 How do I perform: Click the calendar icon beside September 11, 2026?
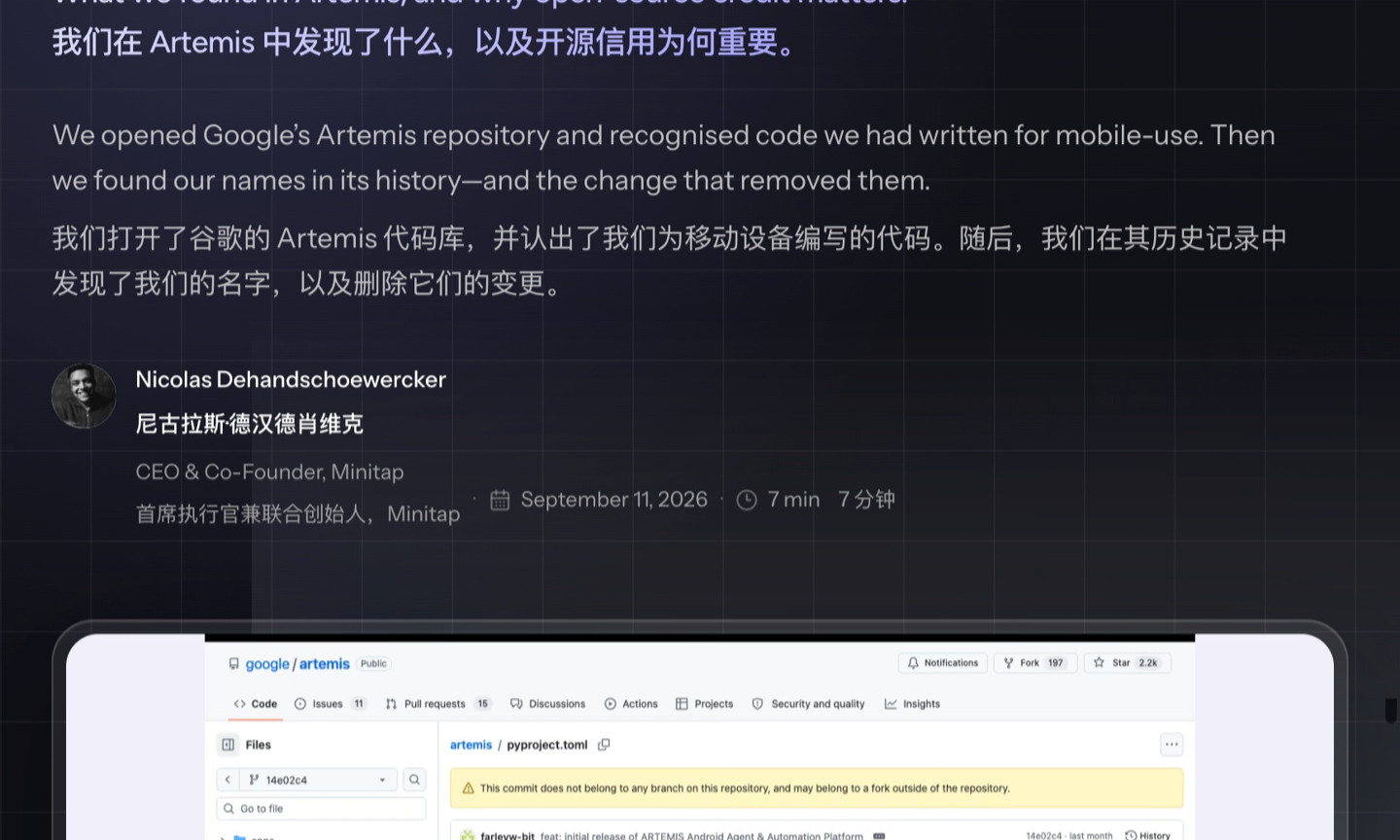pos(500,500)
